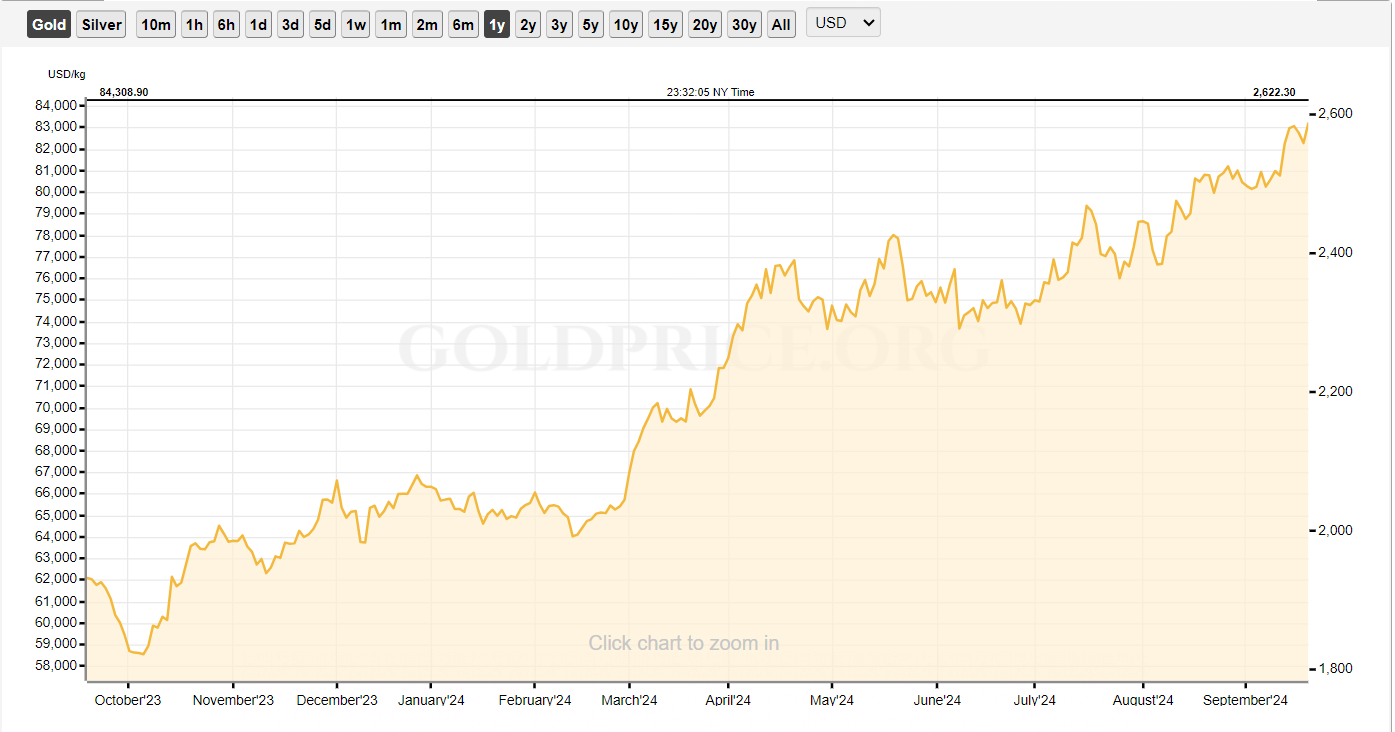The height and width of the screenshot is (732, 1395).
Task: Select the Gold tab
Action: (x=49, y=24)
